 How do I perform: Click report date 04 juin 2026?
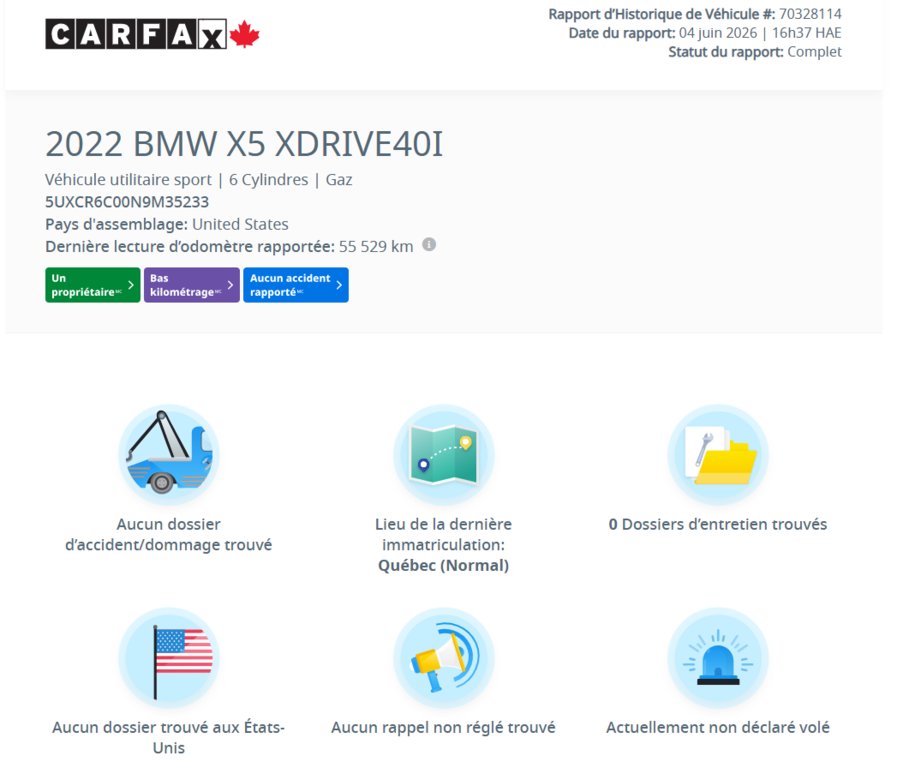pyautogui.click(x=718, y=33)
